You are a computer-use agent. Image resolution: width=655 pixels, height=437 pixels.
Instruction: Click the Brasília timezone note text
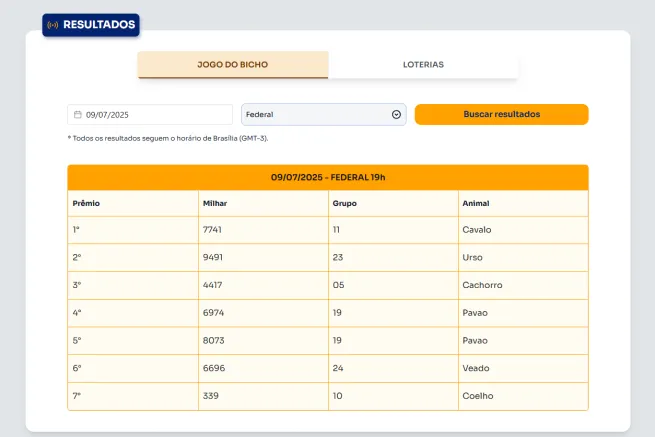(168, 138)
